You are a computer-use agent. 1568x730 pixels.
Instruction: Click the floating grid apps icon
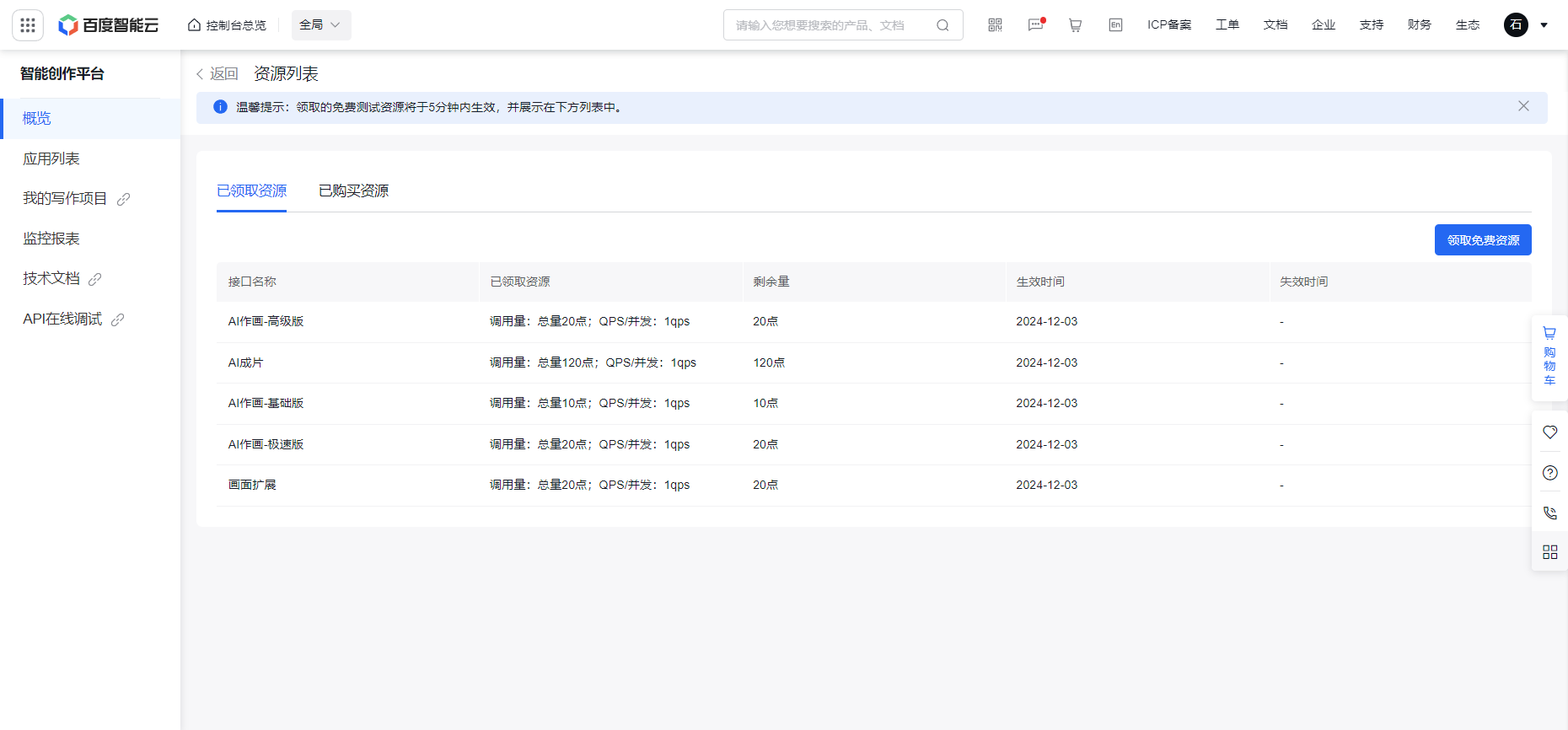coord(1549,552)
